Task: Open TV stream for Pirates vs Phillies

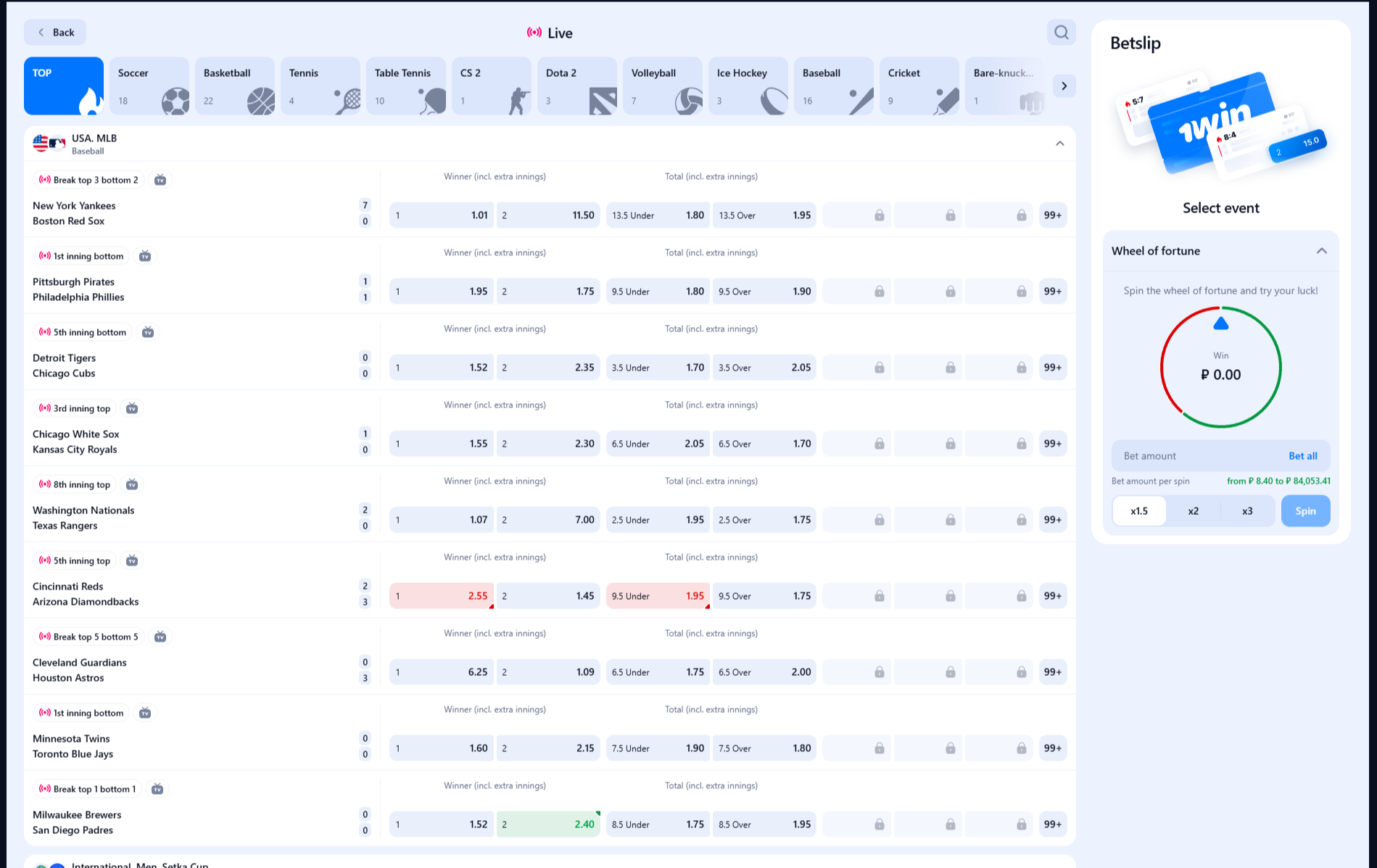Action: 145,256
